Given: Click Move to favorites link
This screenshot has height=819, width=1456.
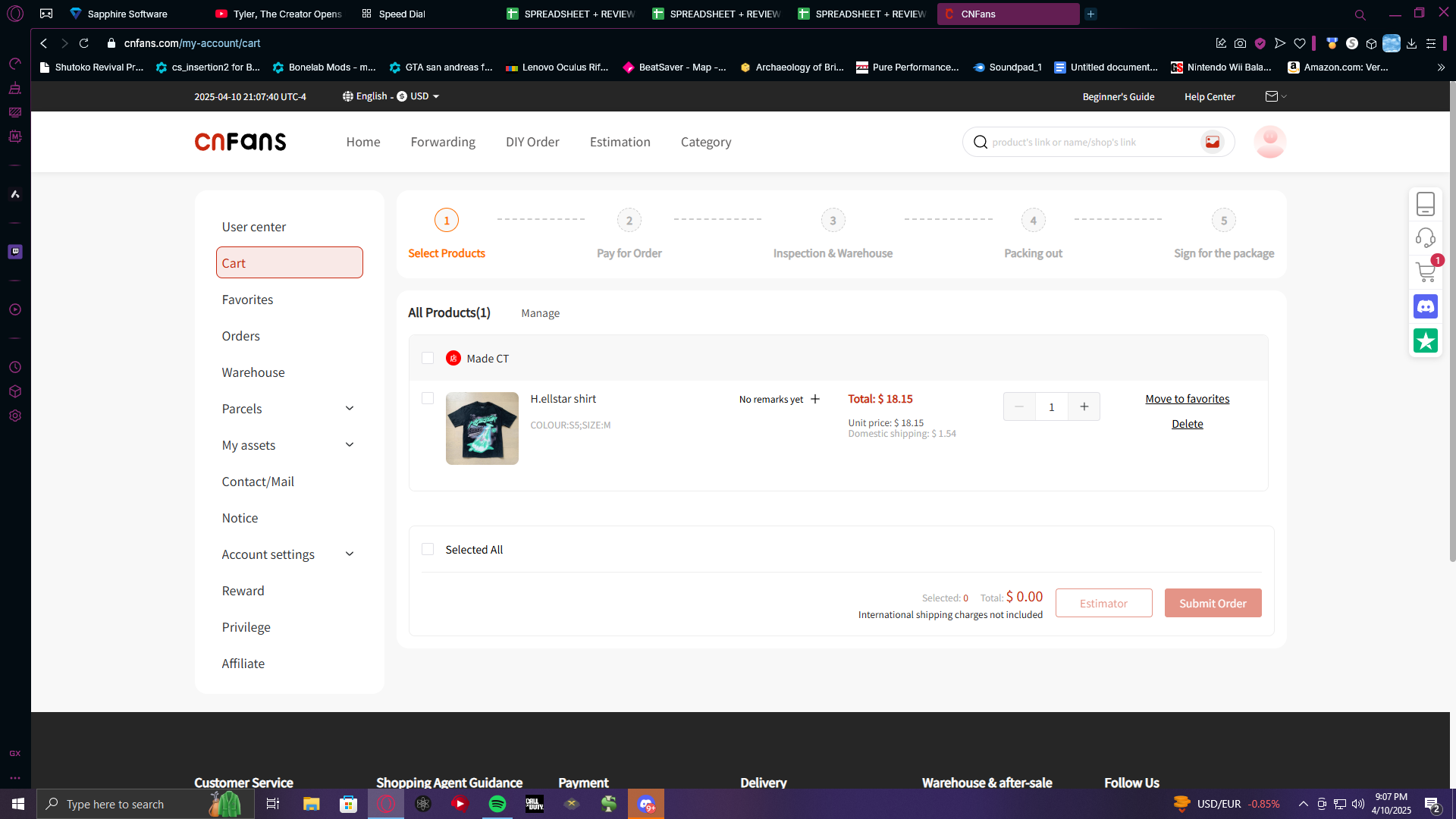Looking at the screenshot, I should pos(1187,399).
